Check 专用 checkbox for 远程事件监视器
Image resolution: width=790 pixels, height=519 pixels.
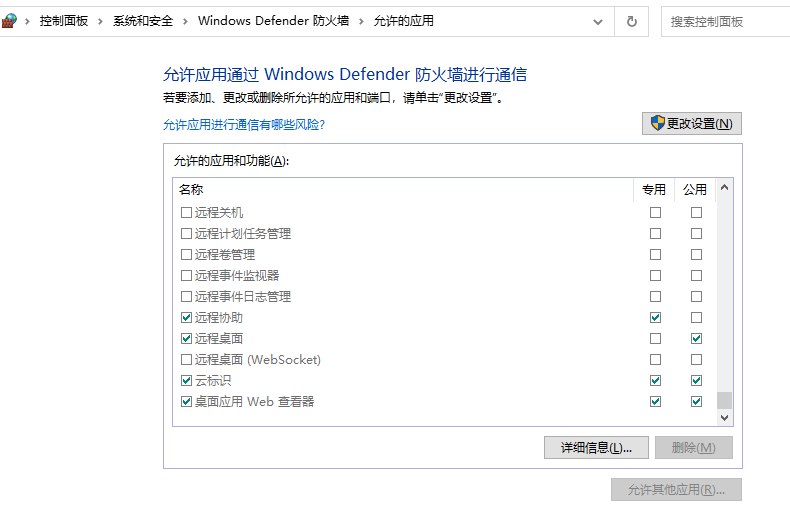(655, 276)
